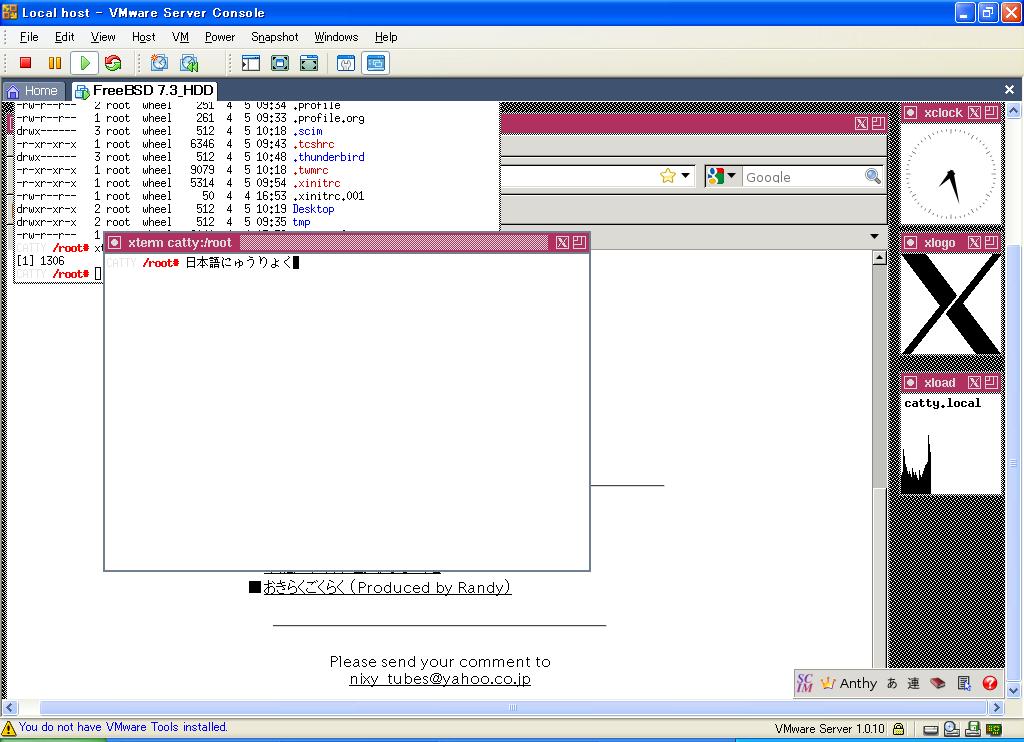1024x742 pixels.
Task: Click the search magnifier icon
Action: (x=872, y=176)
